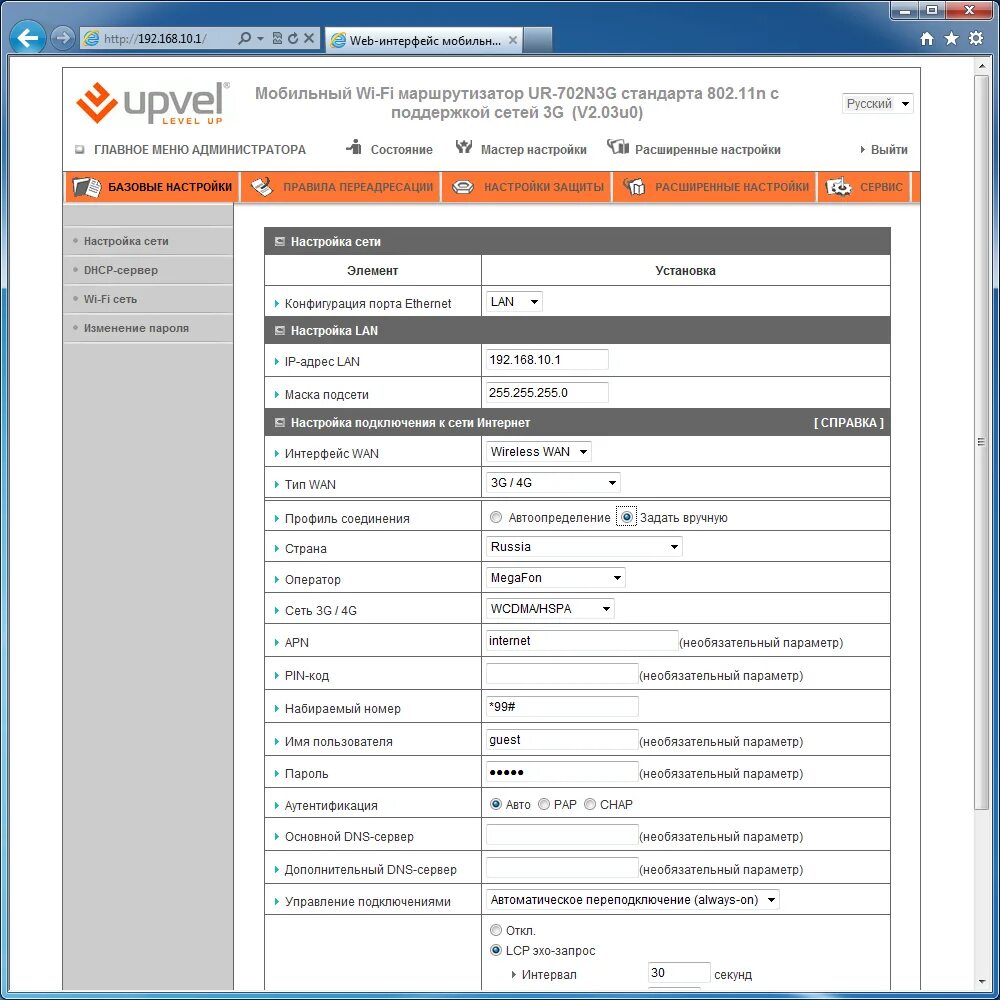Click the browser Forward arrow button
The width and height of the screenshot is (1000, 1000).
(62, 38)
